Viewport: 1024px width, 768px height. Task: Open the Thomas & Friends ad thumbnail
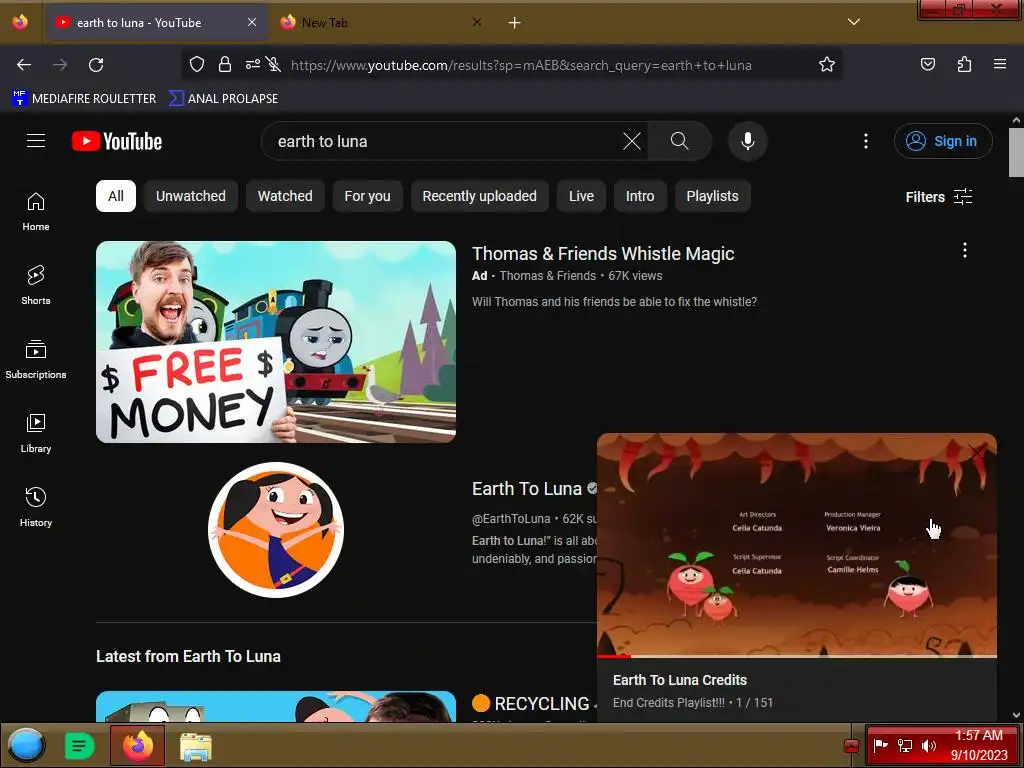click(x=276, y=342)
